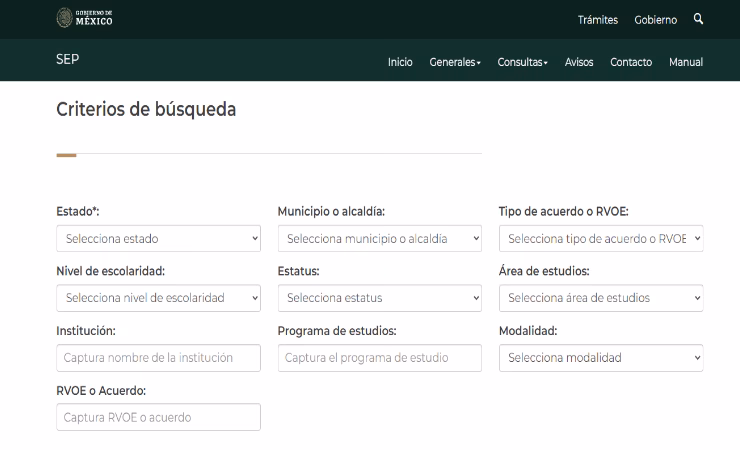Click the Programa de estudios label
Screen dimensions: 740x450
(x=337, y=331)
